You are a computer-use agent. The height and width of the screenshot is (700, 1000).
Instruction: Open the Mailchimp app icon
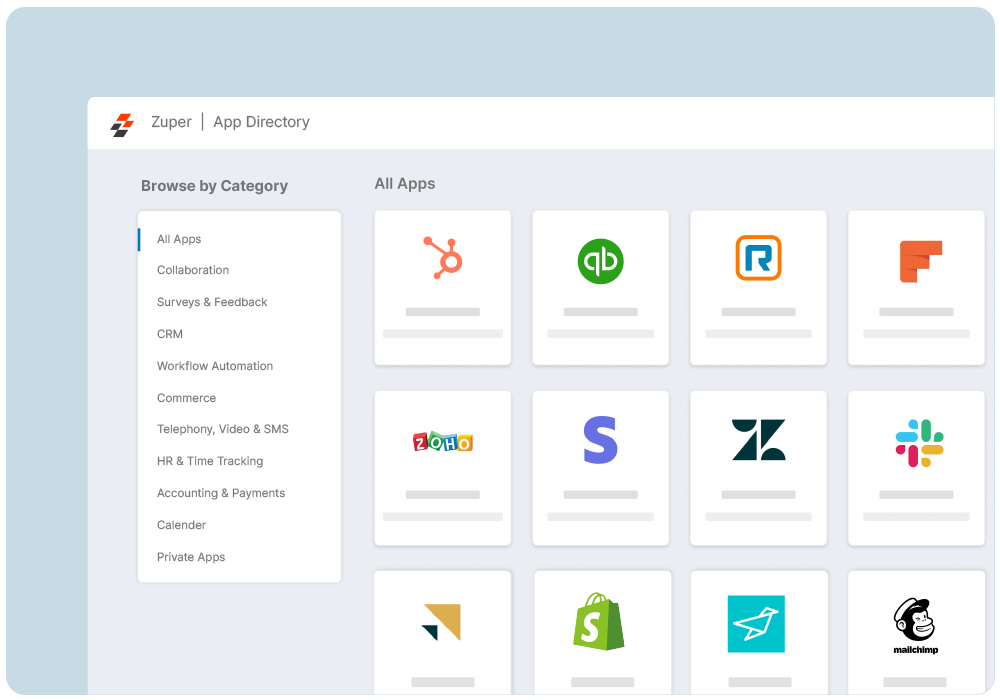coord(915,625)
